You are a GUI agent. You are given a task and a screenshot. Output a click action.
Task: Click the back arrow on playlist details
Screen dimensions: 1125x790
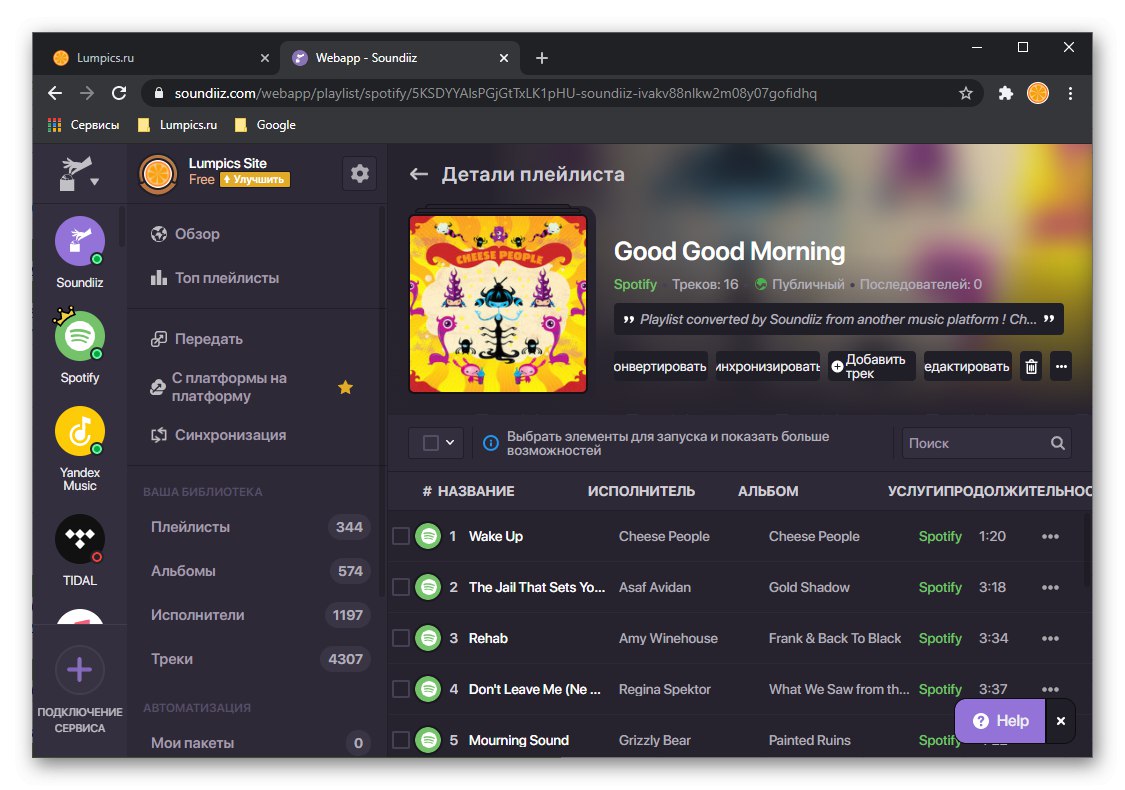tap(419, 173)
